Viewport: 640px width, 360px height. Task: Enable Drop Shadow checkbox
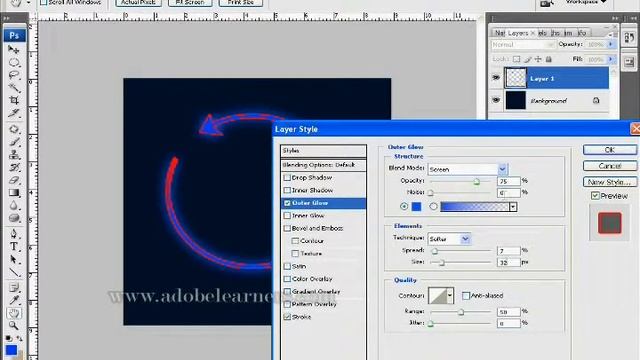pyautogui.click(x=287, y=178)
